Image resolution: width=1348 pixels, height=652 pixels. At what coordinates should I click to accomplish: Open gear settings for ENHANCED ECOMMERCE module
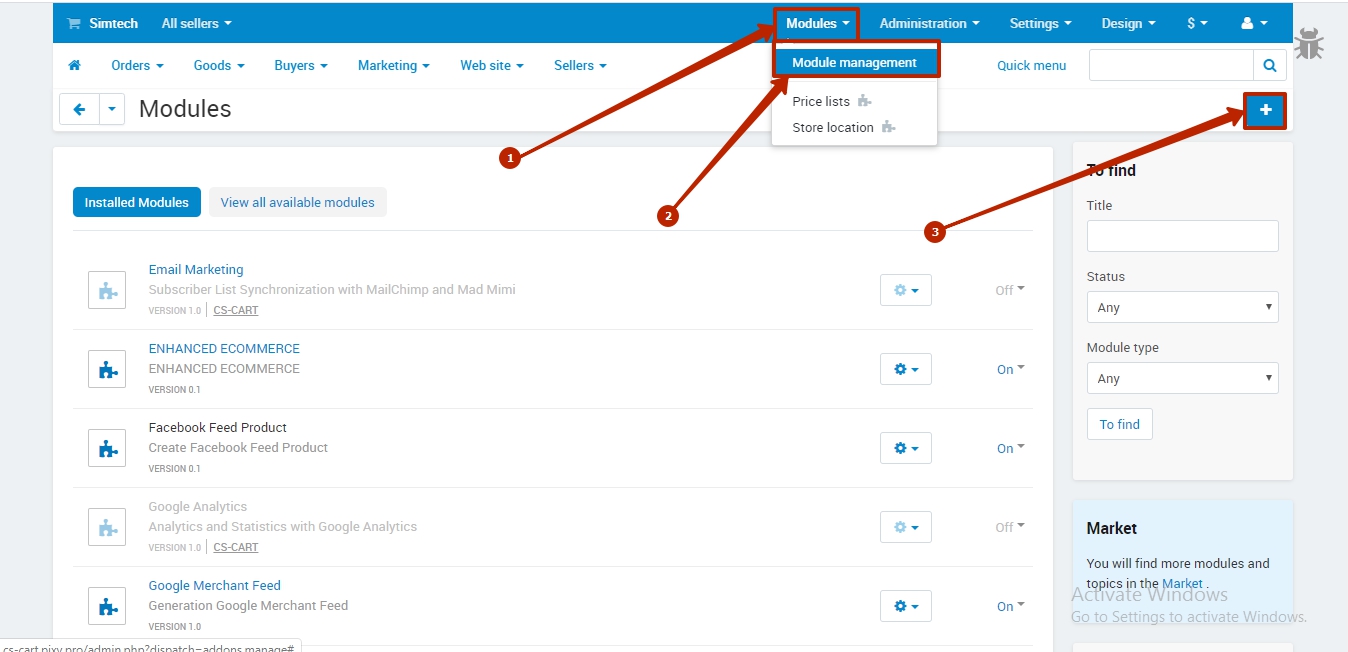[x=905, y=369]
